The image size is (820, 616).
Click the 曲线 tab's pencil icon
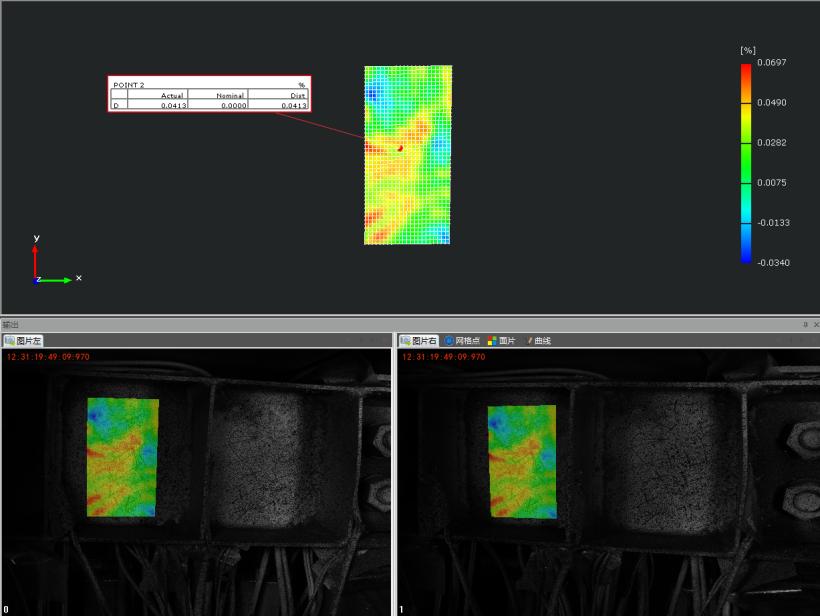[x=528, y=341]
